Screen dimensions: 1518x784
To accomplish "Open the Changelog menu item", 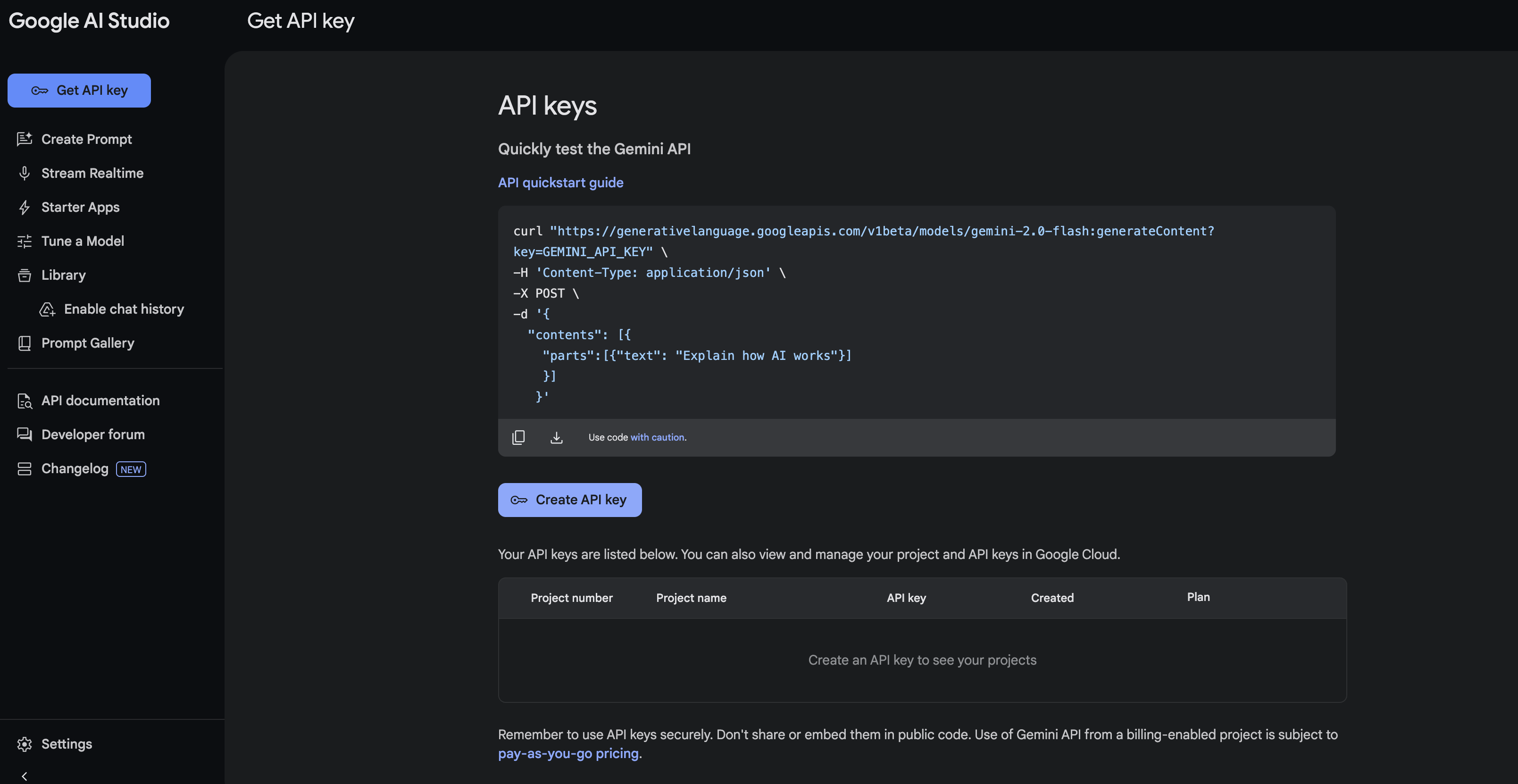I will coord(74,468).
